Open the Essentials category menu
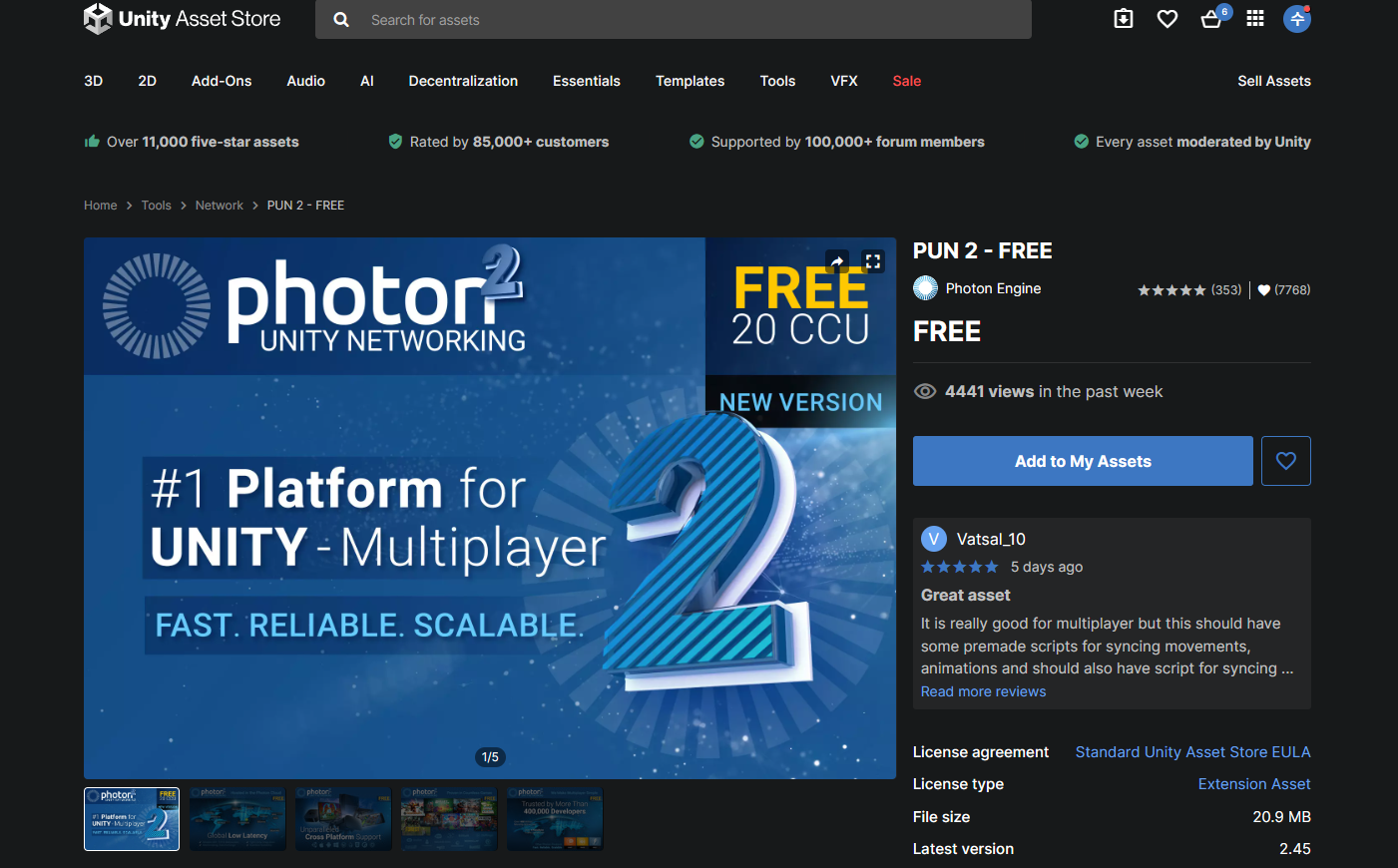 [587, 81]
